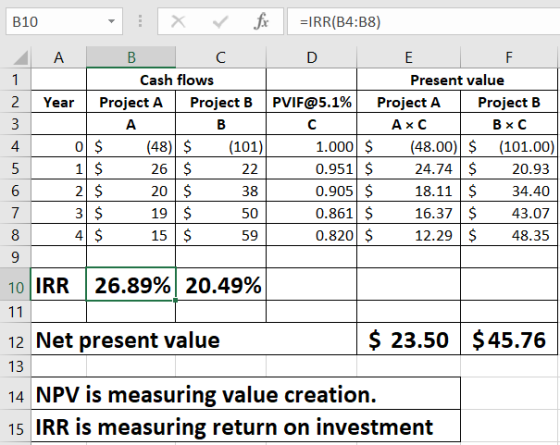560x445 pixels.
Task: Click the PVIF cell showing 0.951
Action: (311, 168)
